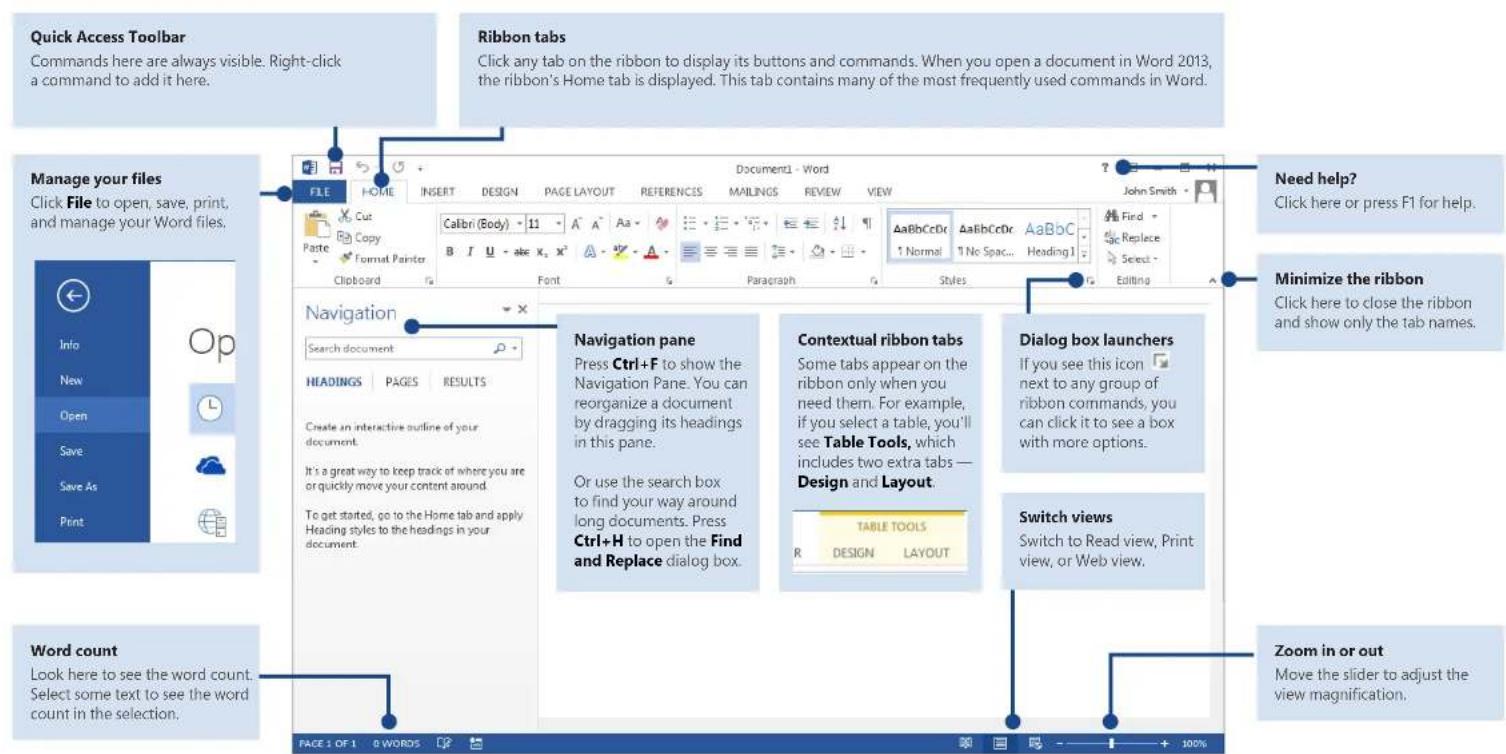Click the Clear Formatting eraser icon
1506x754 pixels.
[662, 223]
